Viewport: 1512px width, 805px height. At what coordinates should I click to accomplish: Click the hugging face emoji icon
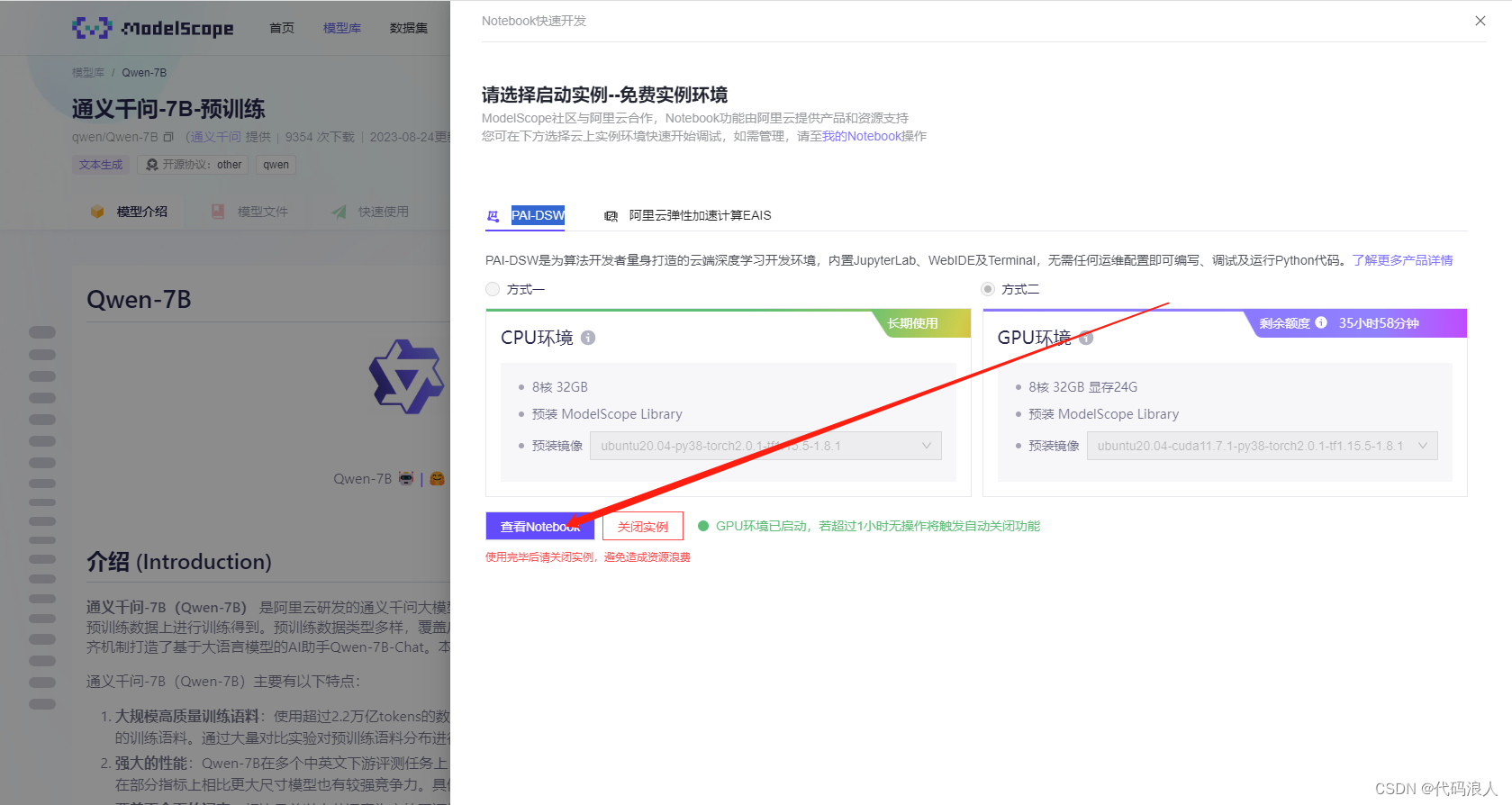pyautogui.click(x=437, y=478)
